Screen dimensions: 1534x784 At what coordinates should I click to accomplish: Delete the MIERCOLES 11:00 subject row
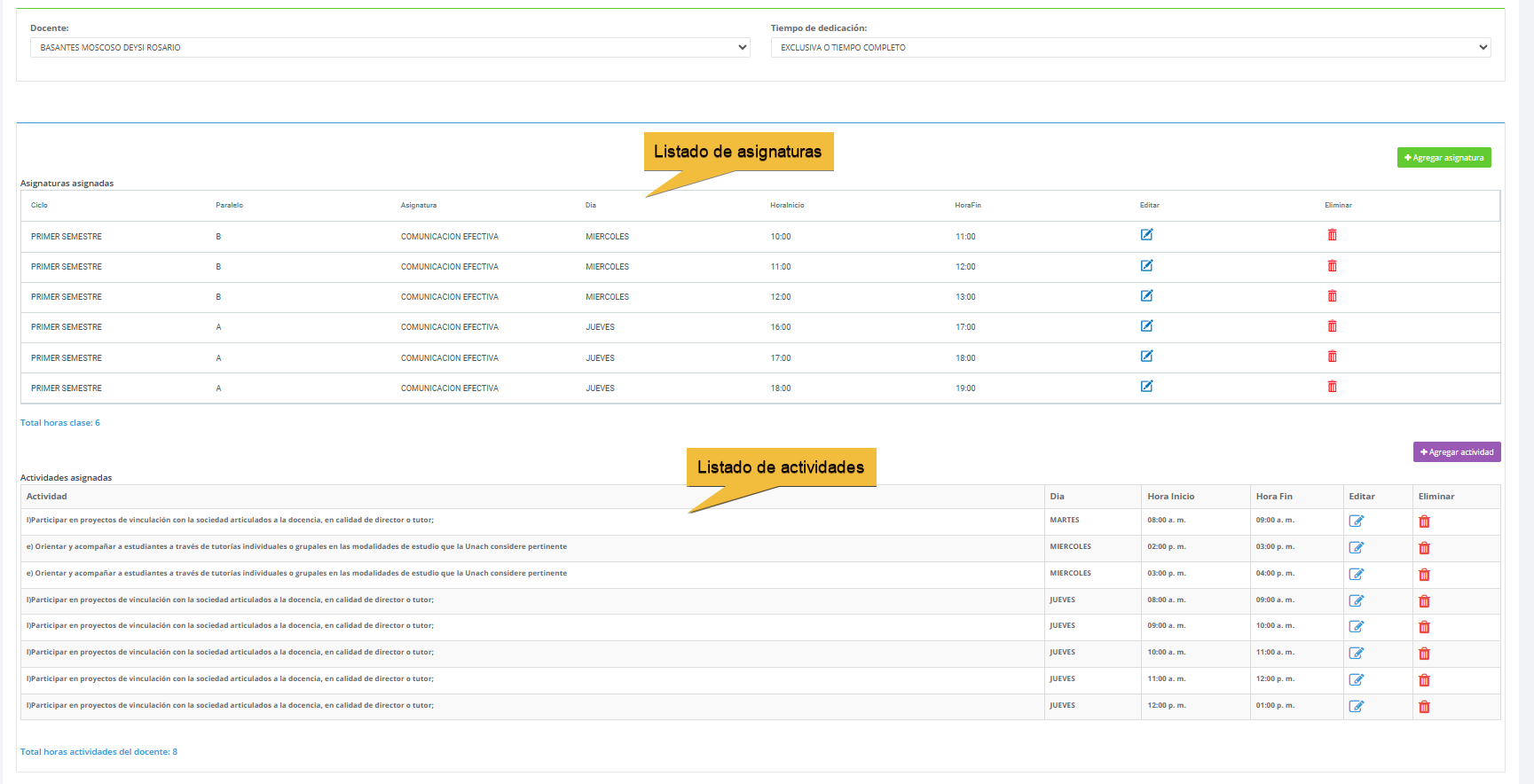pyautogui.click(x=1332, y=266)
